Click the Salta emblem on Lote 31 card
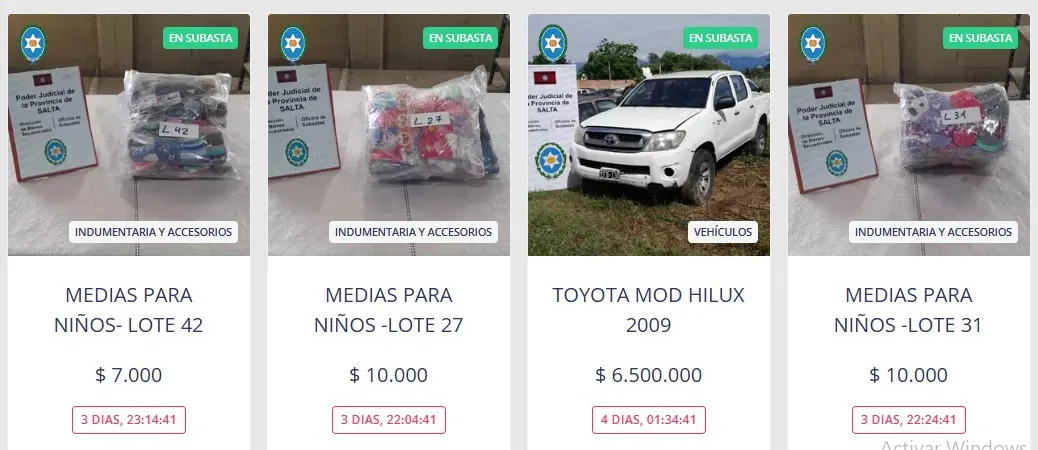1038x450 pixels. tap(813, 44)
